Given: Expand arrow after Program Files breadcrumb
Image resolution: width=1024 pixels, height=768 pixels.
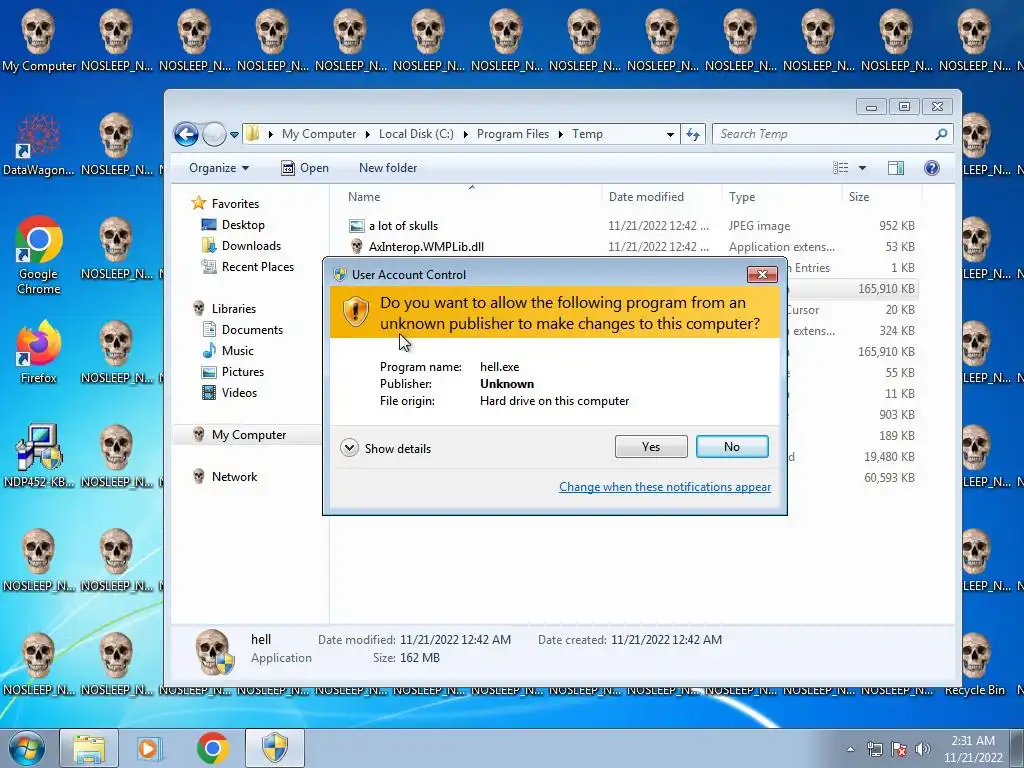Looking at the screenshot, I should (560, 135).
